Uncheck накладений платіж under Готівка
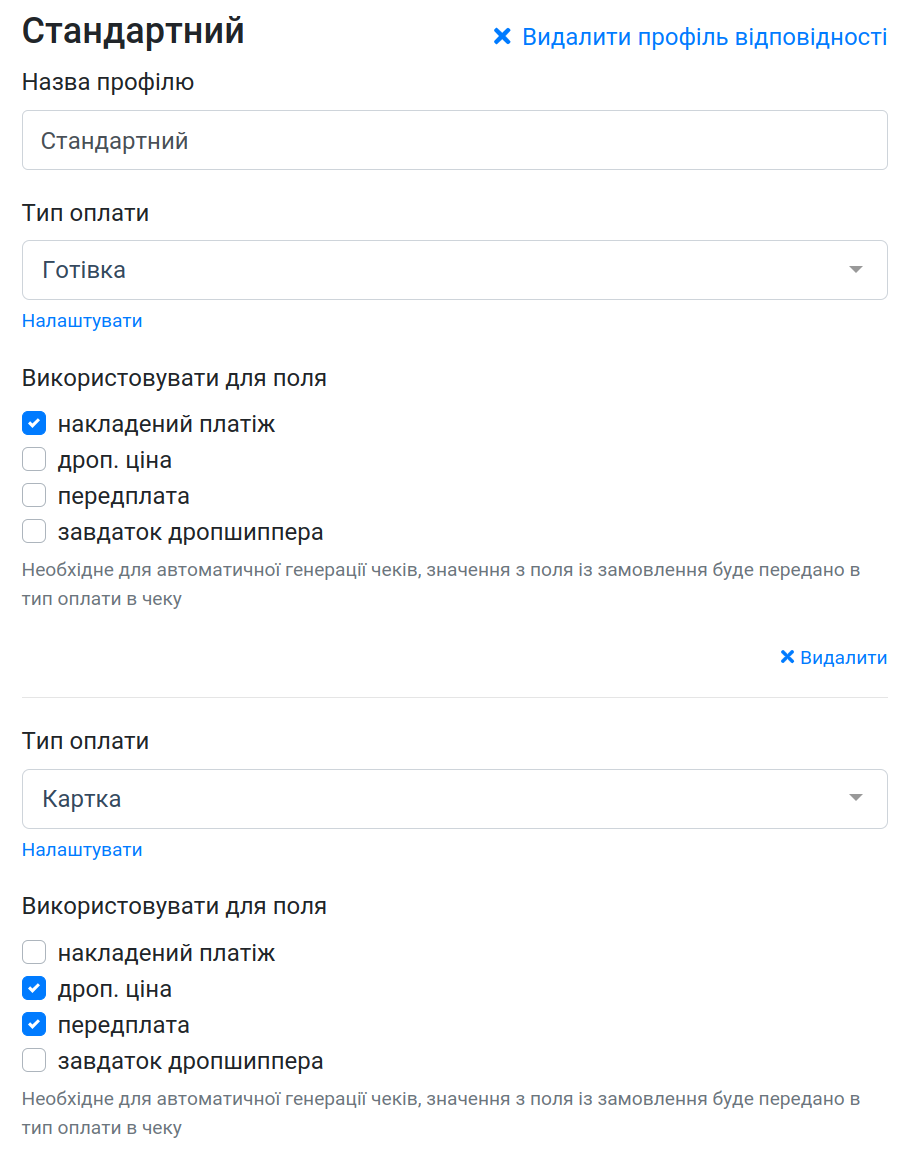Viewport: 902px width, 1154px height. coord(34,423)
